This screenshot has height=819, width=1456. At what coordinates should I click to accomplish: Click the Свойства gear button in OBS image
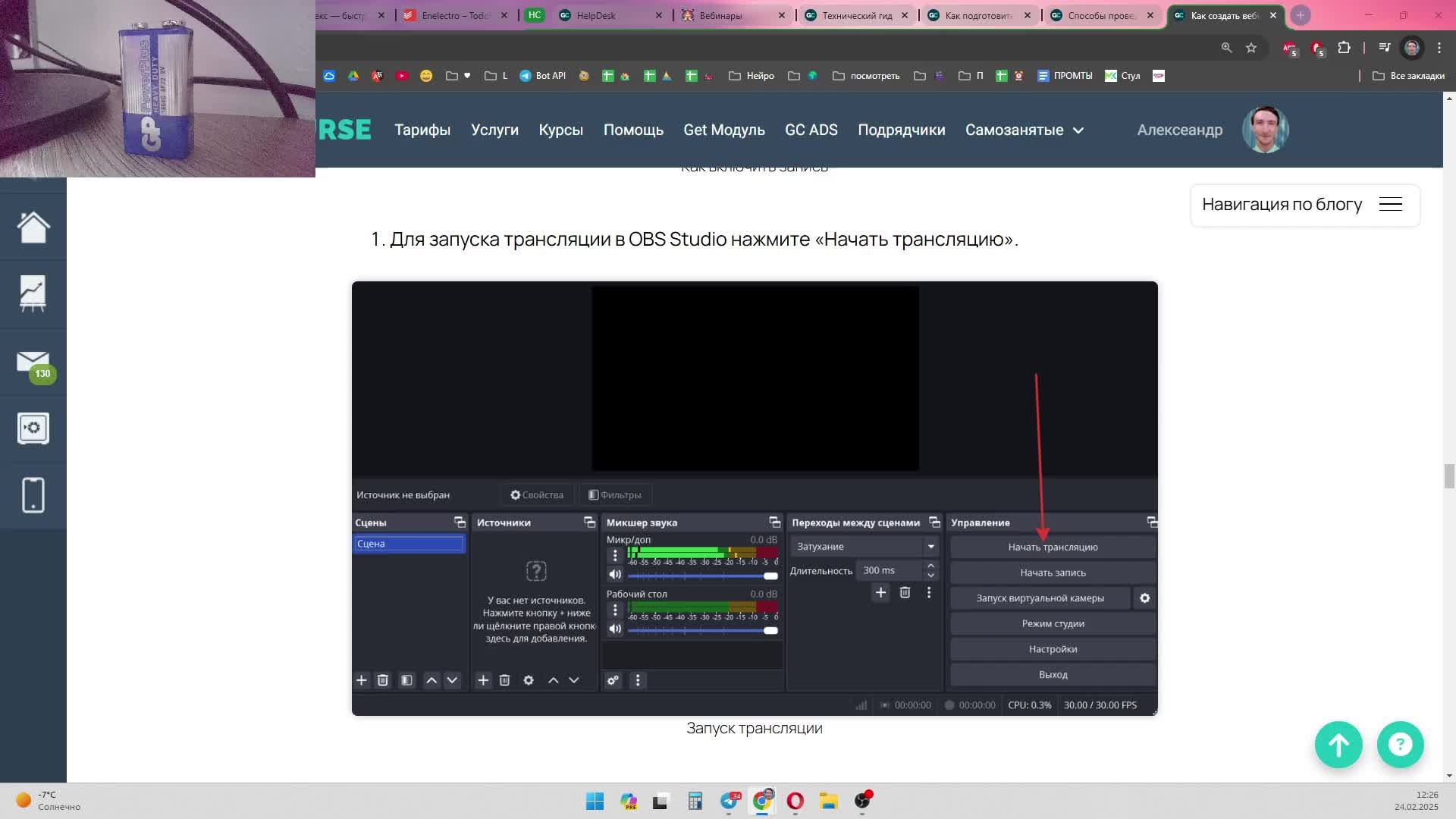tap(537, 495)
